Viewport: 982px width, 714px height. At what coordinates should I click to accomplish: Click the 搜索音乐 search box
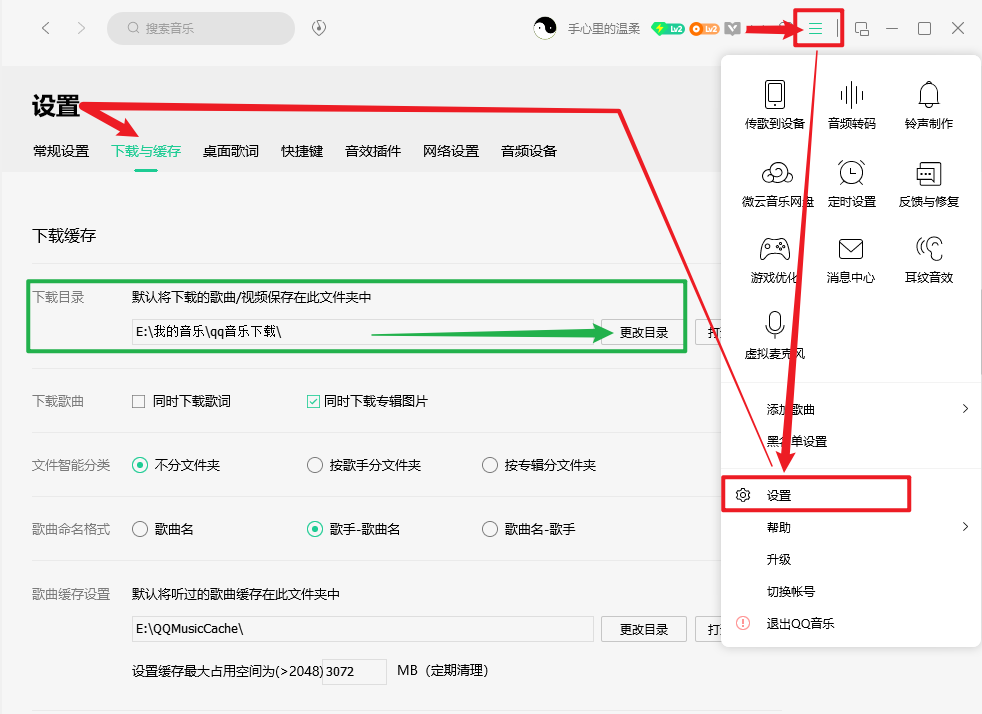coord(201,28)
